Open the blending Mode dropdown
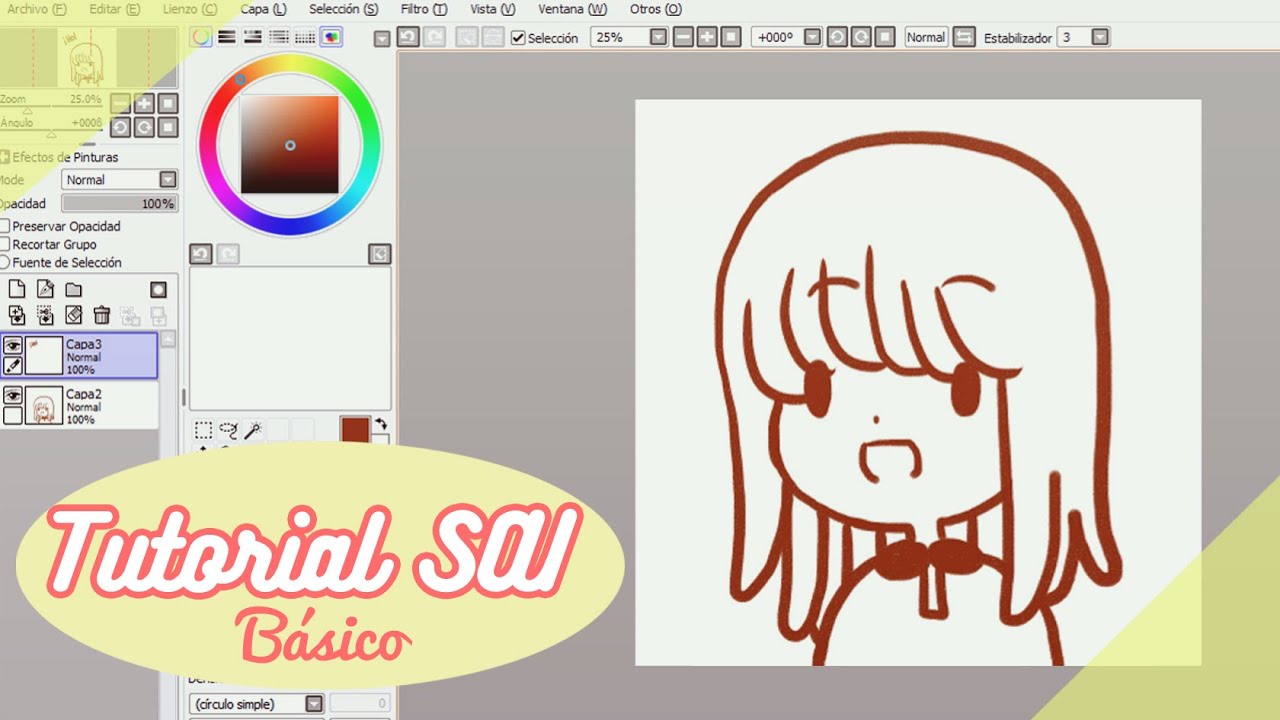Screen dimensions: 1280x720 (x=168, y=180)
